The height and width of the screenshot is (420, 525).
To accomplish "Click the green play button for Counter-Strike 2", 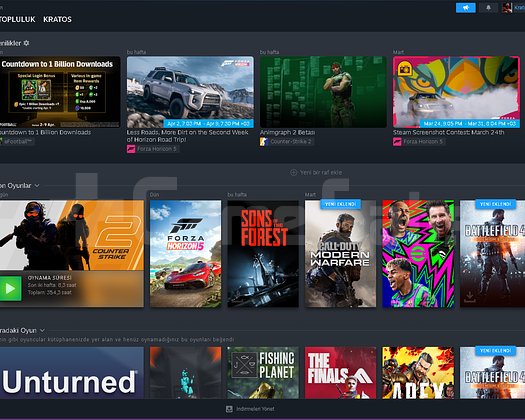I will coord(10,288).
